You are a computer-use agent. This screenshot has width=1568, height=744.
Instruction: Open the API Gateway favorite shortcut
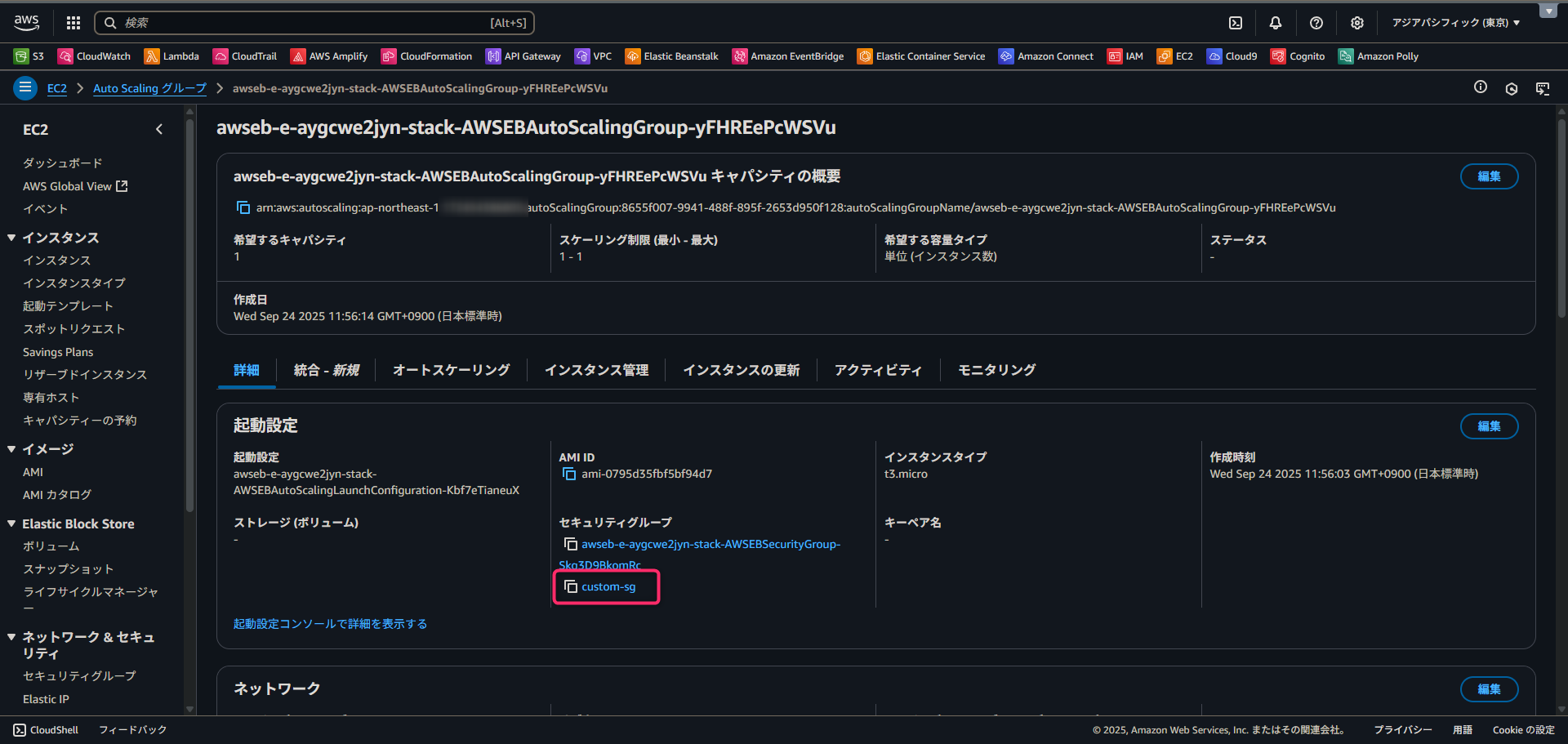pos(523,56)
